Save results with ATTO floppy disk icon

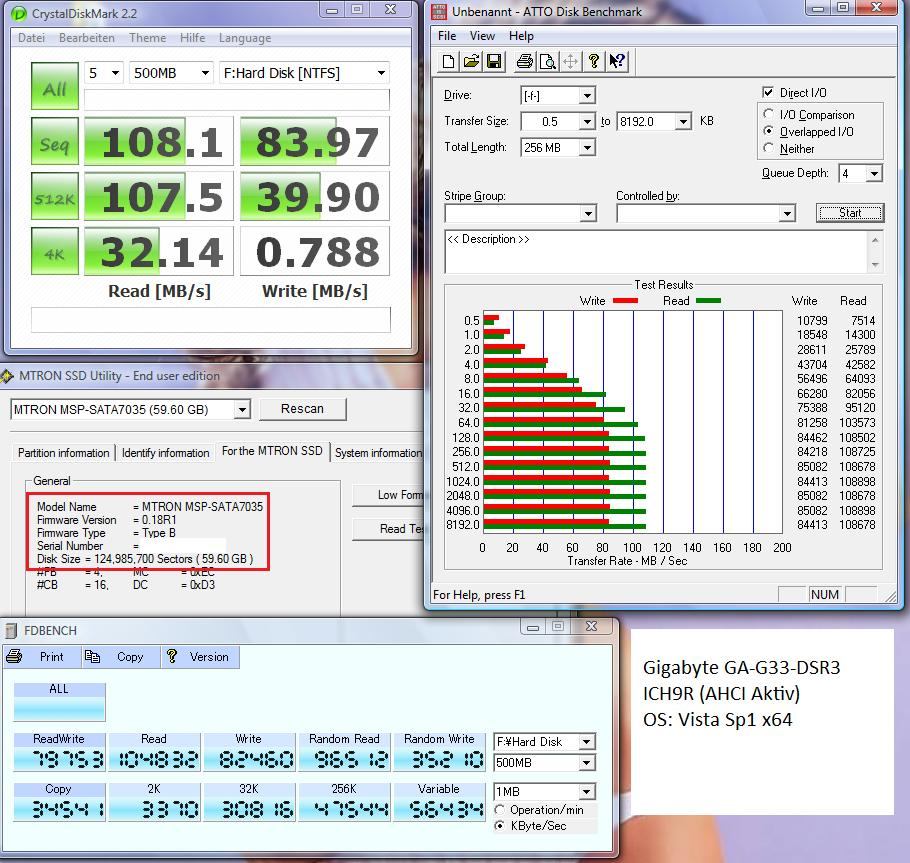[x=494, y=61]
